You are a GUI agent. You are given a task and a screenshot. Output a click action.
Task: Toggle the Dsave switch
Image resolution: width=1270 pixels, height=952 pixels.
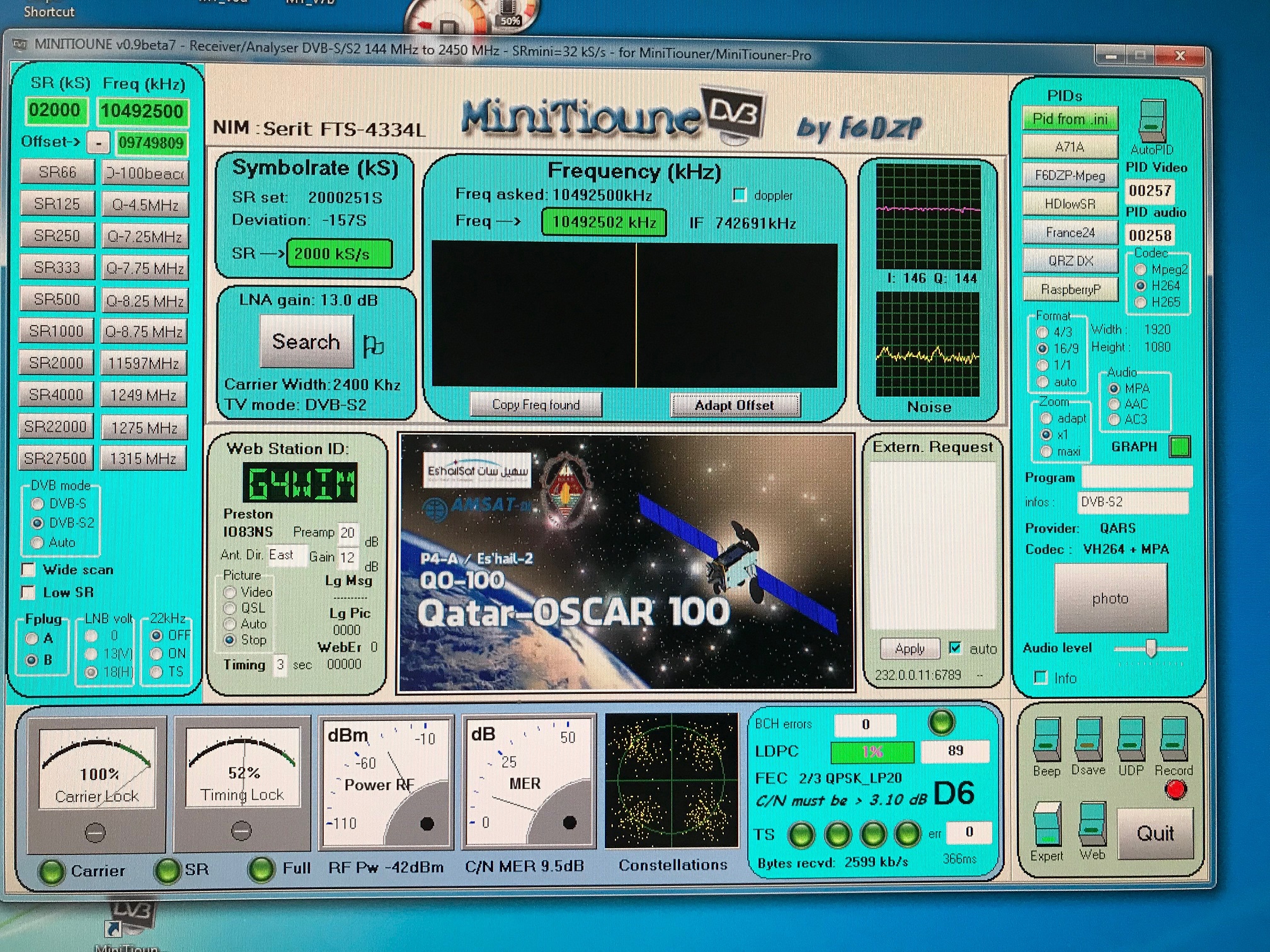coord(1088,739)
